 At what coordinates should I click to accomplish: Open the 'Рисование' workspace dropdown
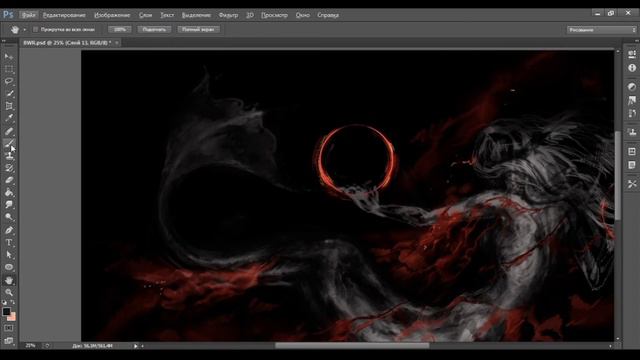point(601,30)
